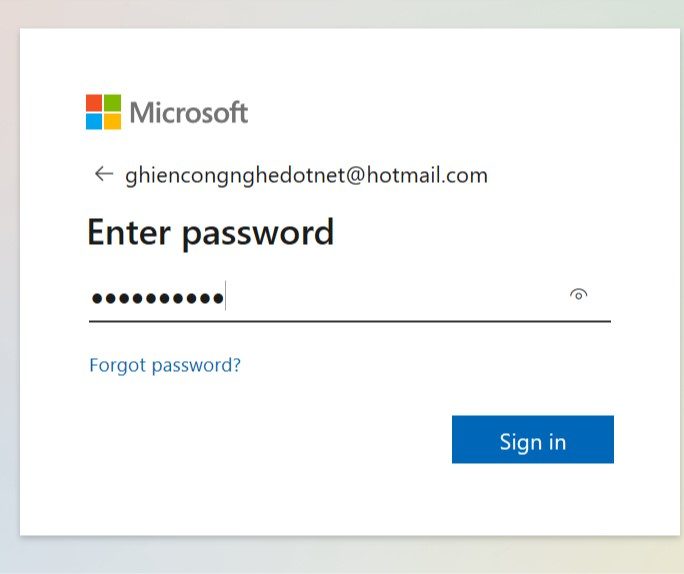Viewport: 684px width, 574px height.
Task: Open the Forgot password? link
Action: (165, 365)
